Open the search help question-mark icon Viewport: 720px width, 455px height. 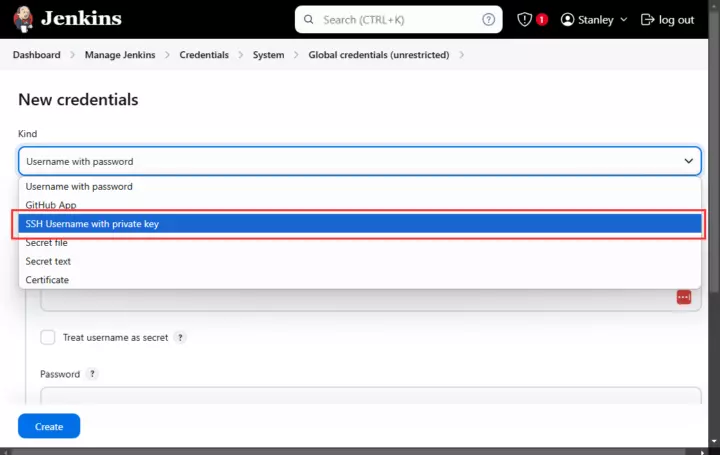[x=489, y=19]
